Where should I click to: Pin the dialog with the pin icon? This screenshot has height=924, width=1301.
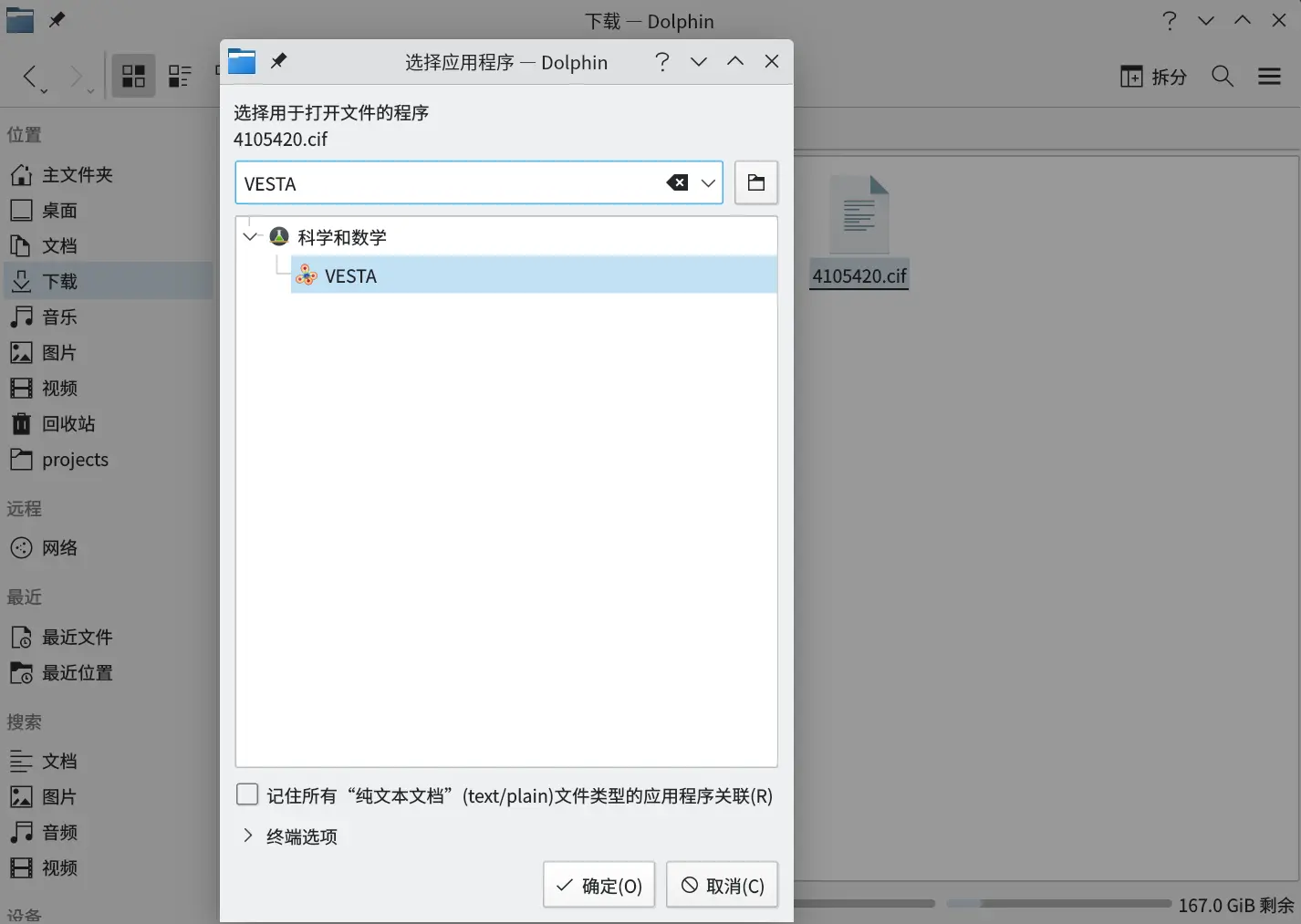coord(279,61)
